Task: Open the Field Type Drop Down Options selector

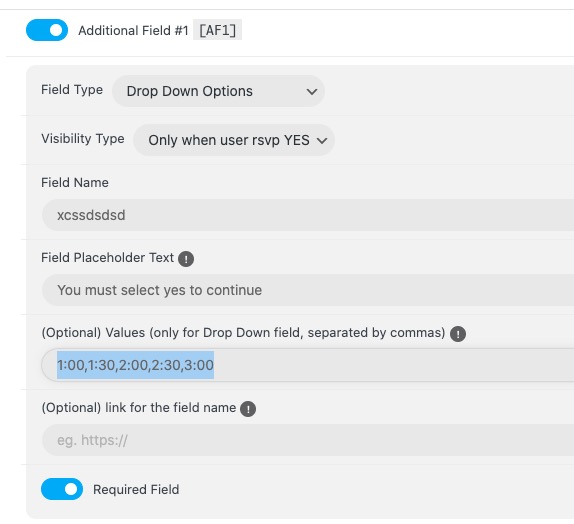Action: coord(219,91)
